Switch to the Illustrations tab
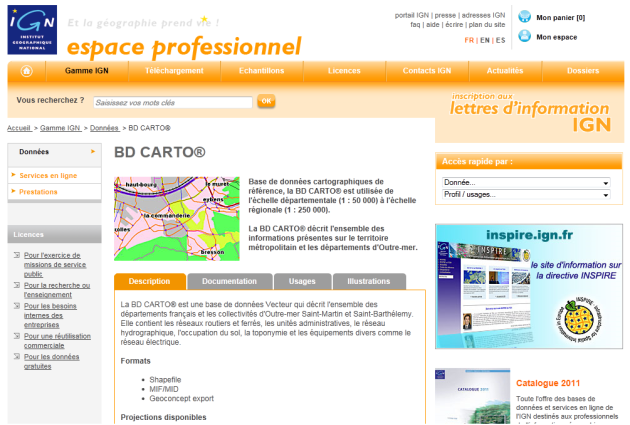Viewport: 630px width, 425px height. (369, 282)
